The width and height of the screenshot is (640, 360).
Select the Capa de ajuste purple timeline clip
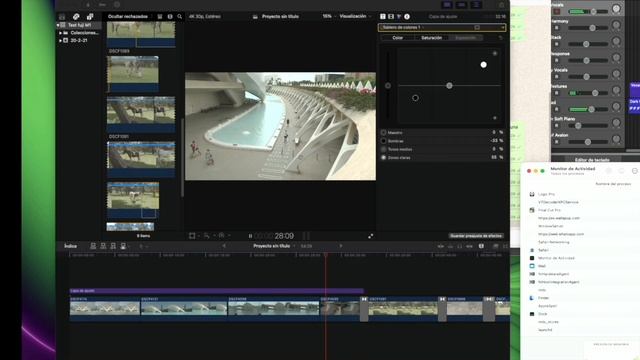217,291
